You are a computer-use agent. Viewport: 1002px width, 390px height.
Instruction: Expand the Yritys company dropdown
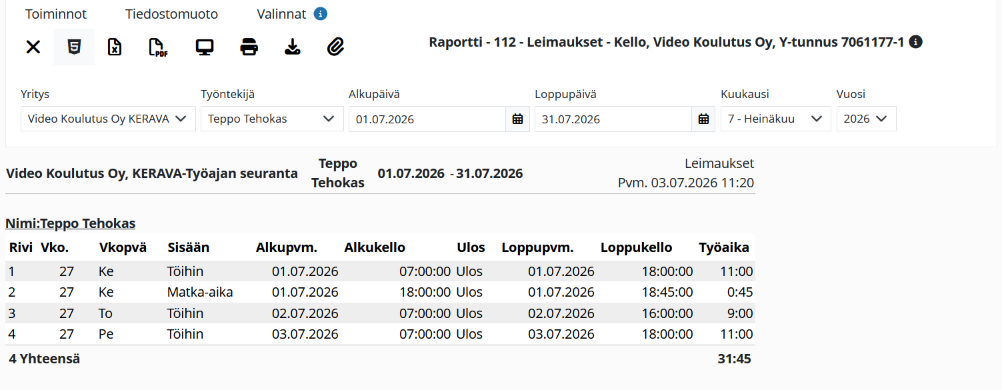click(x=108, y=119)
